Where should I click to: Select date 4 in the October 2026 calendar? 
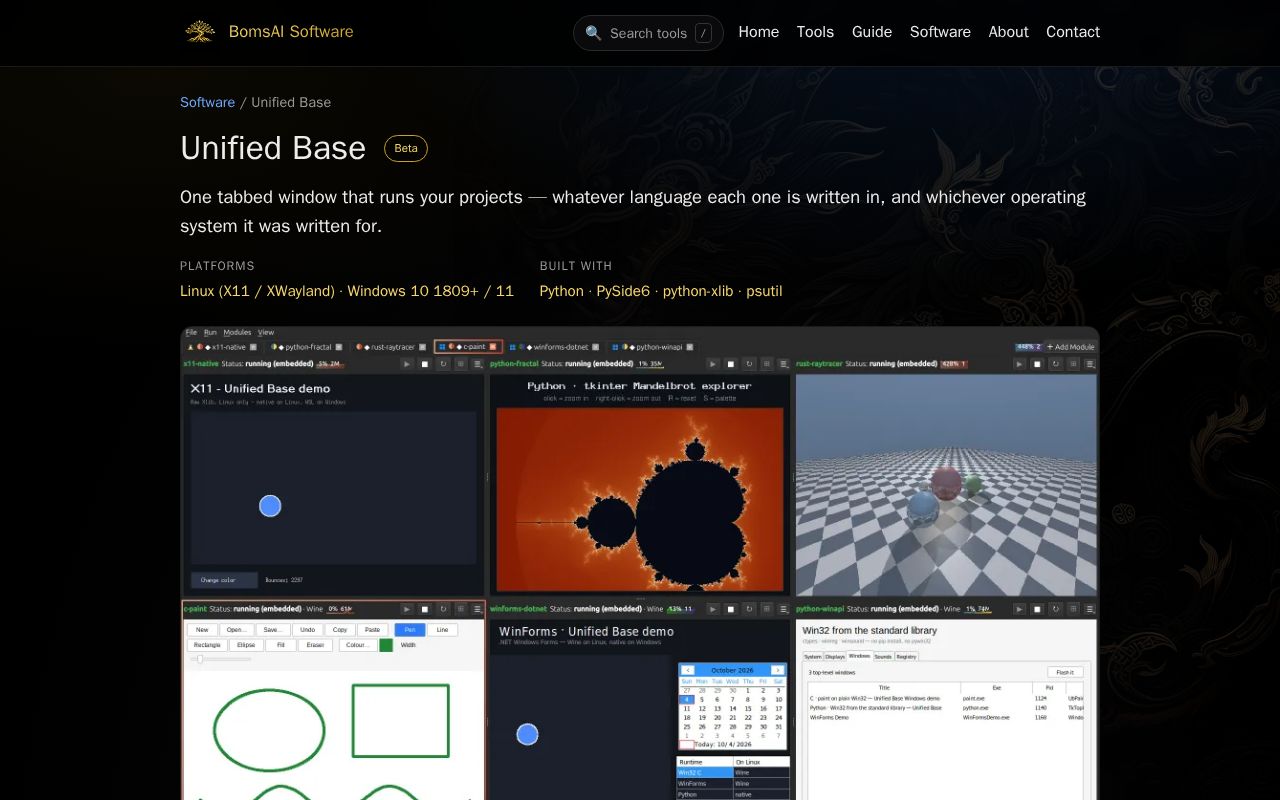tap(686, 699)
